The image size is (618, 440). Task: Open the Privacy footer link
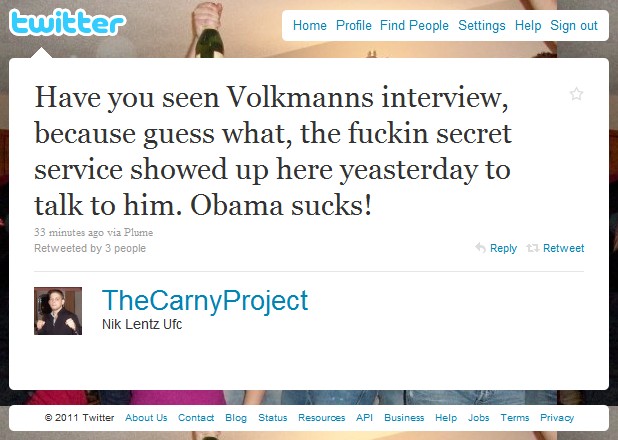[x=557, y=418]
